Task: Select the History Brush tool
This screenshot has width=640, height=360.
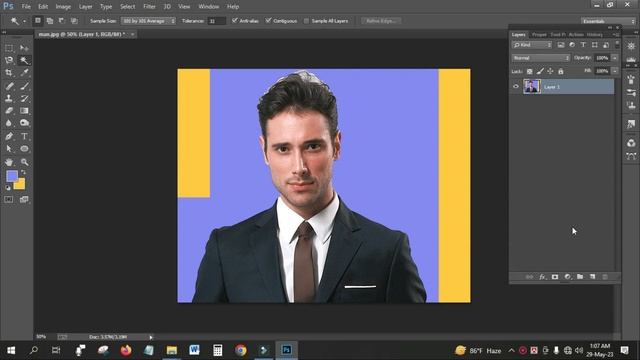Action: (x=24, y=98)
